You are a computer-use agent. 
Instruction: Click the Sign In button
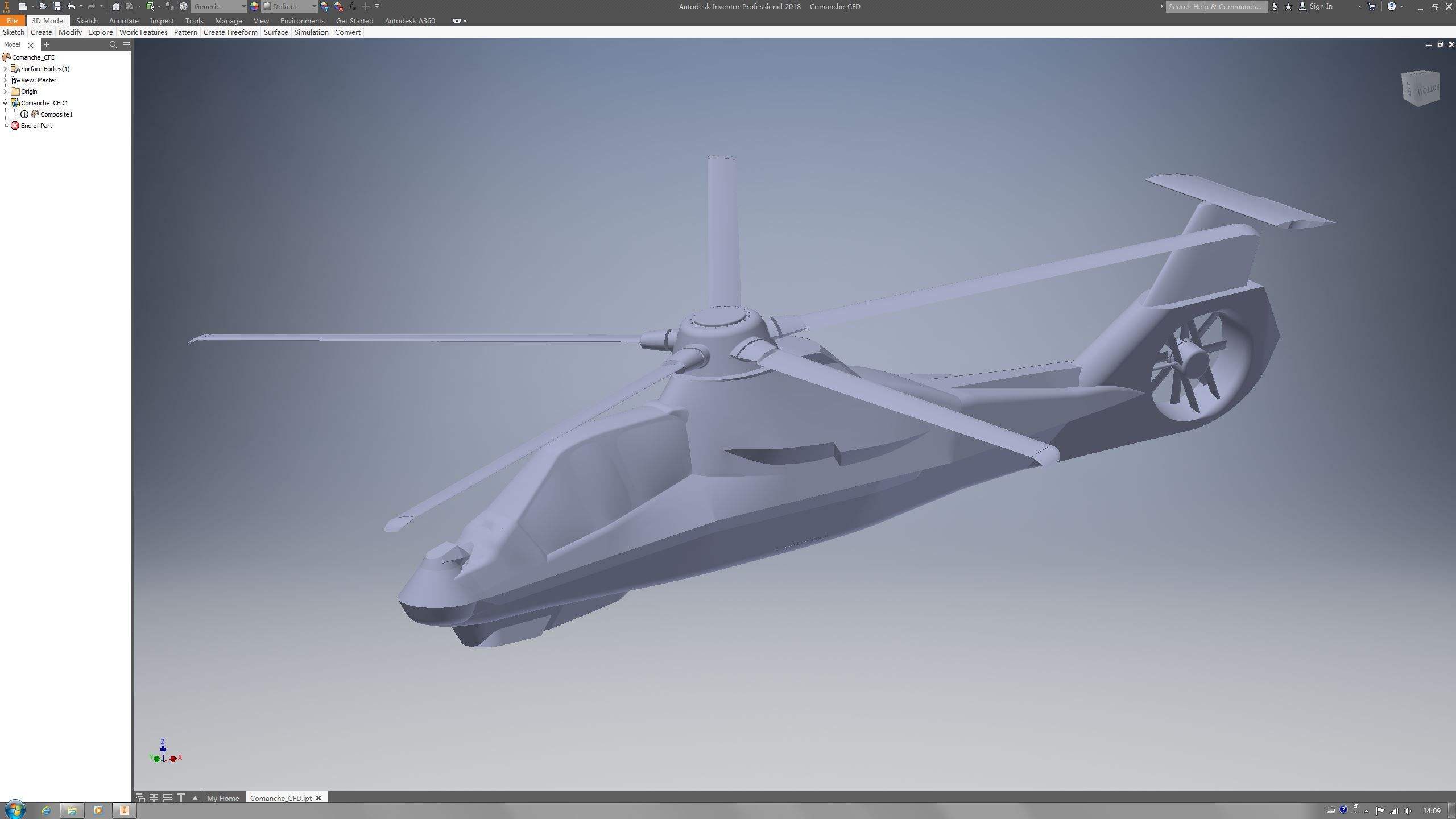pos(1321,6)
